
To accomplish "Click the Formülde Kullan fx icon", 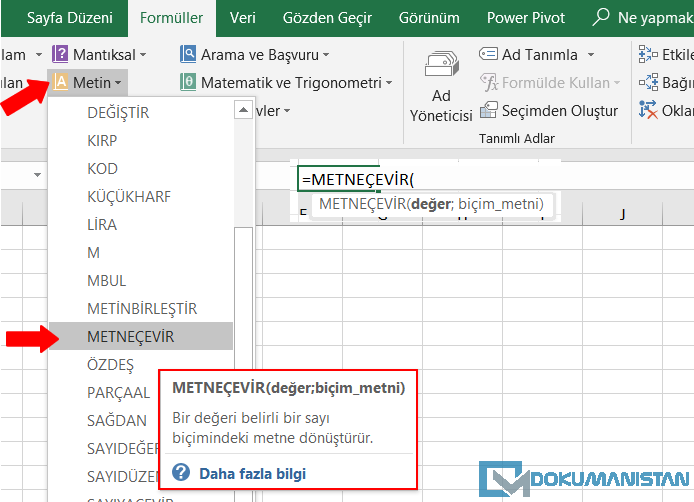I will click(x=490, y=82).
